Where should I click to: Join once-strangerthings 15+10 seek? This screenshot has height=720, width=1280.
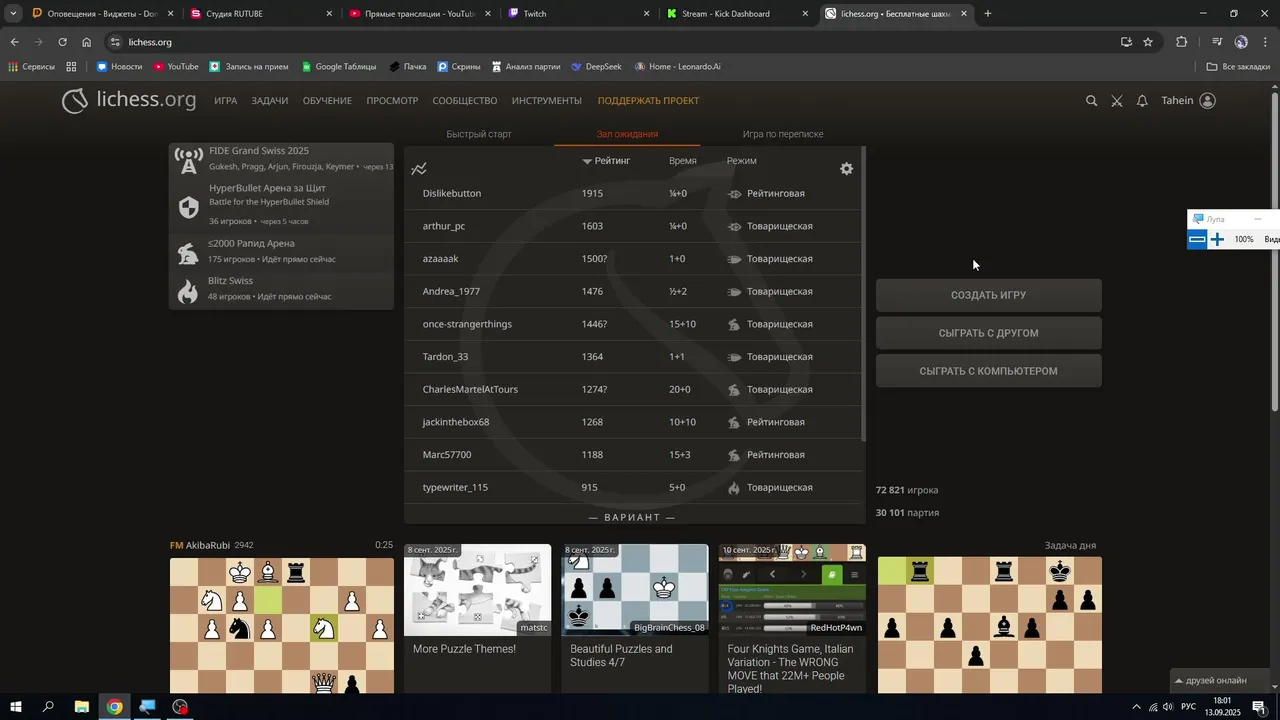pyautogui.click(x=633, y=324)
